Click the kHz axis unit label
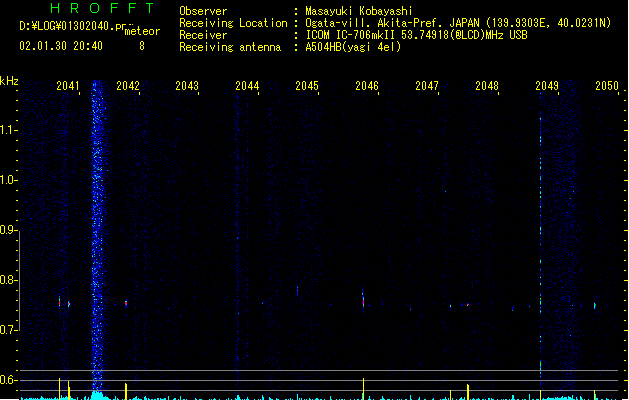This screenshot has height=400, width=629. point(9,81)
